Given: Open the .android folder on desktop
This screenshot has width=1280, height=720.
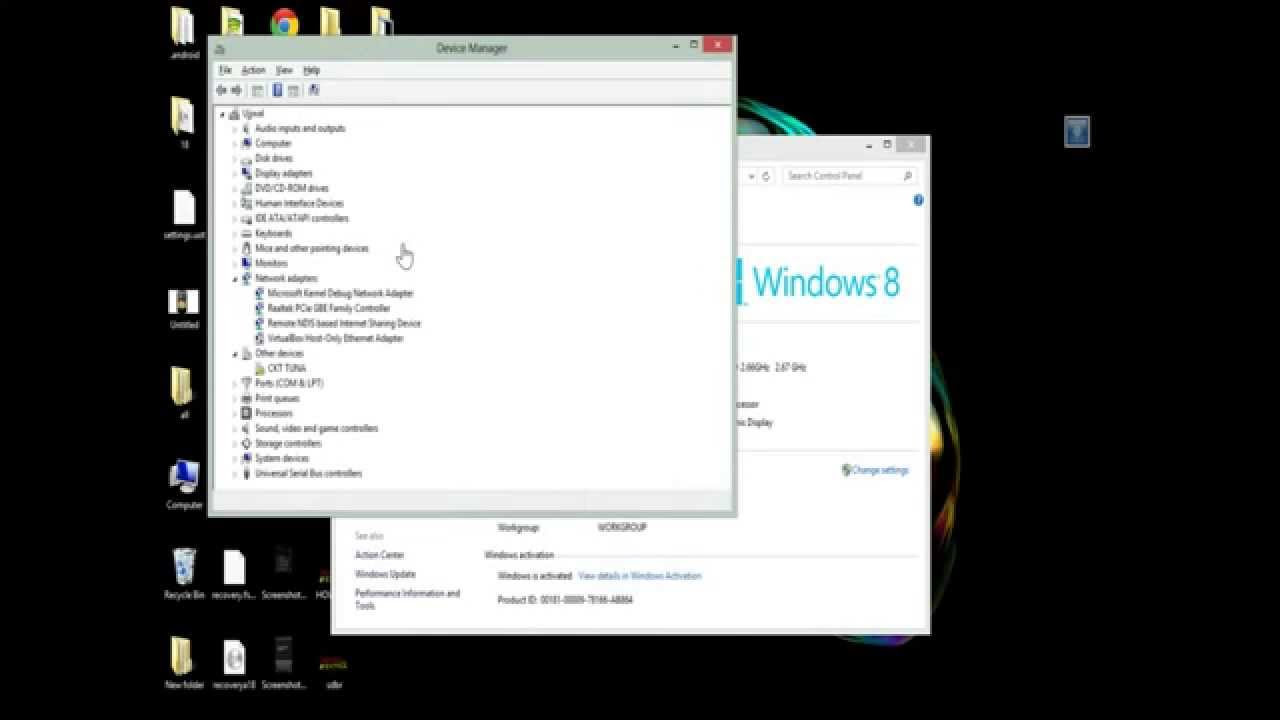Looking at the screenshot, I should point(184,34).
